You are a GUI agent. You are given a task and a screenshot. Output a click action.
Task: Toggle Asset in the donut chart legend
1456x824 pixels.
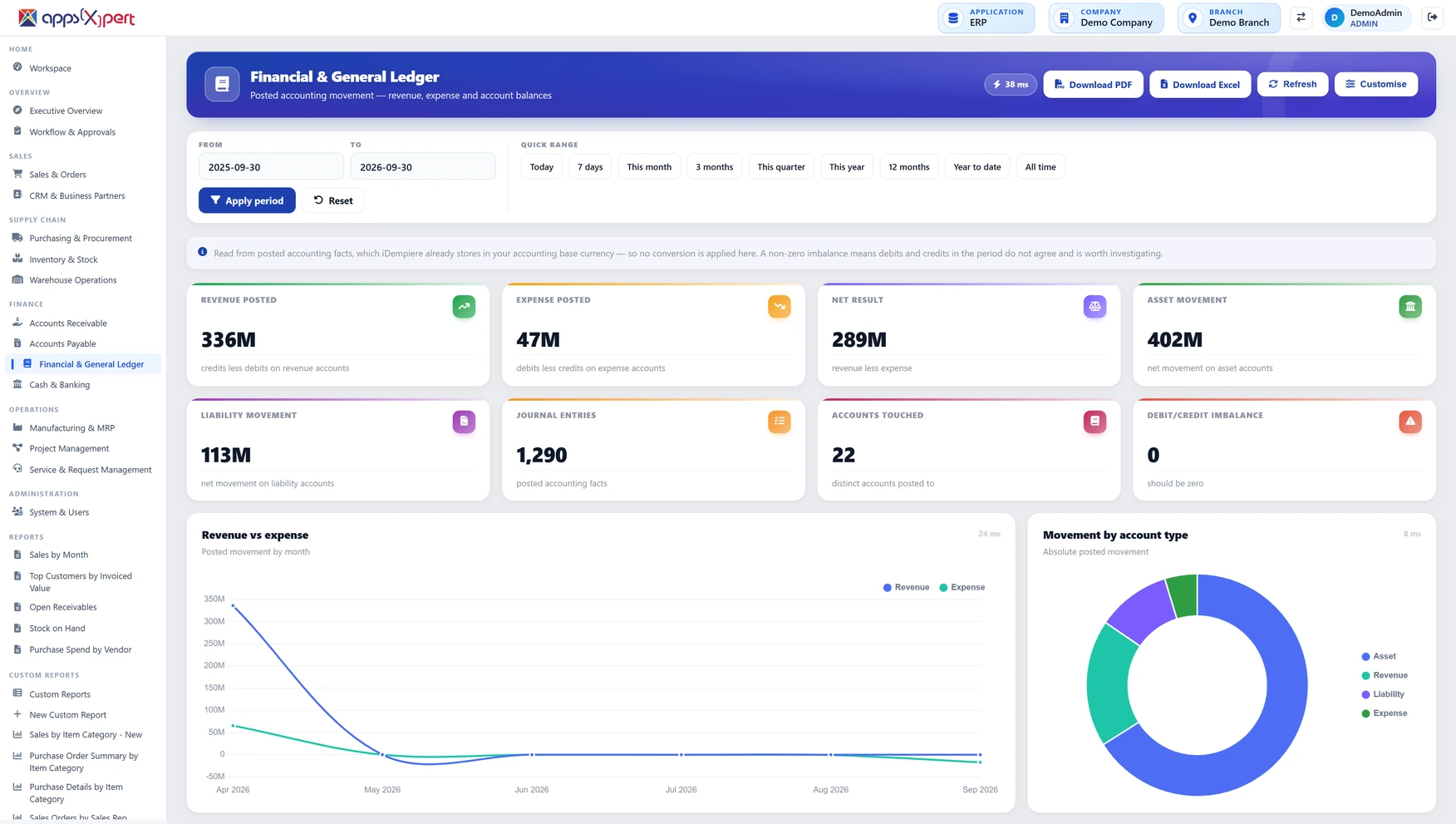(x=1379, y=656)
